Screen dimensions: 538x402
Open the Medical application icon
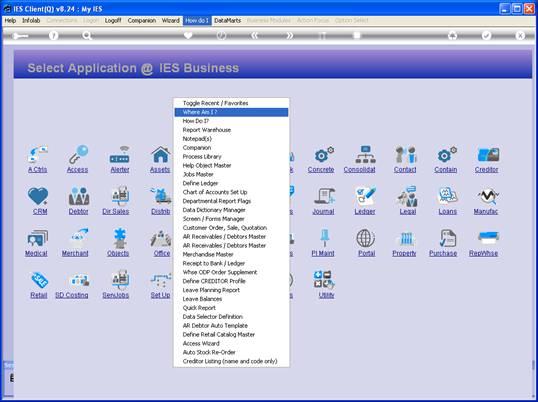37,238
